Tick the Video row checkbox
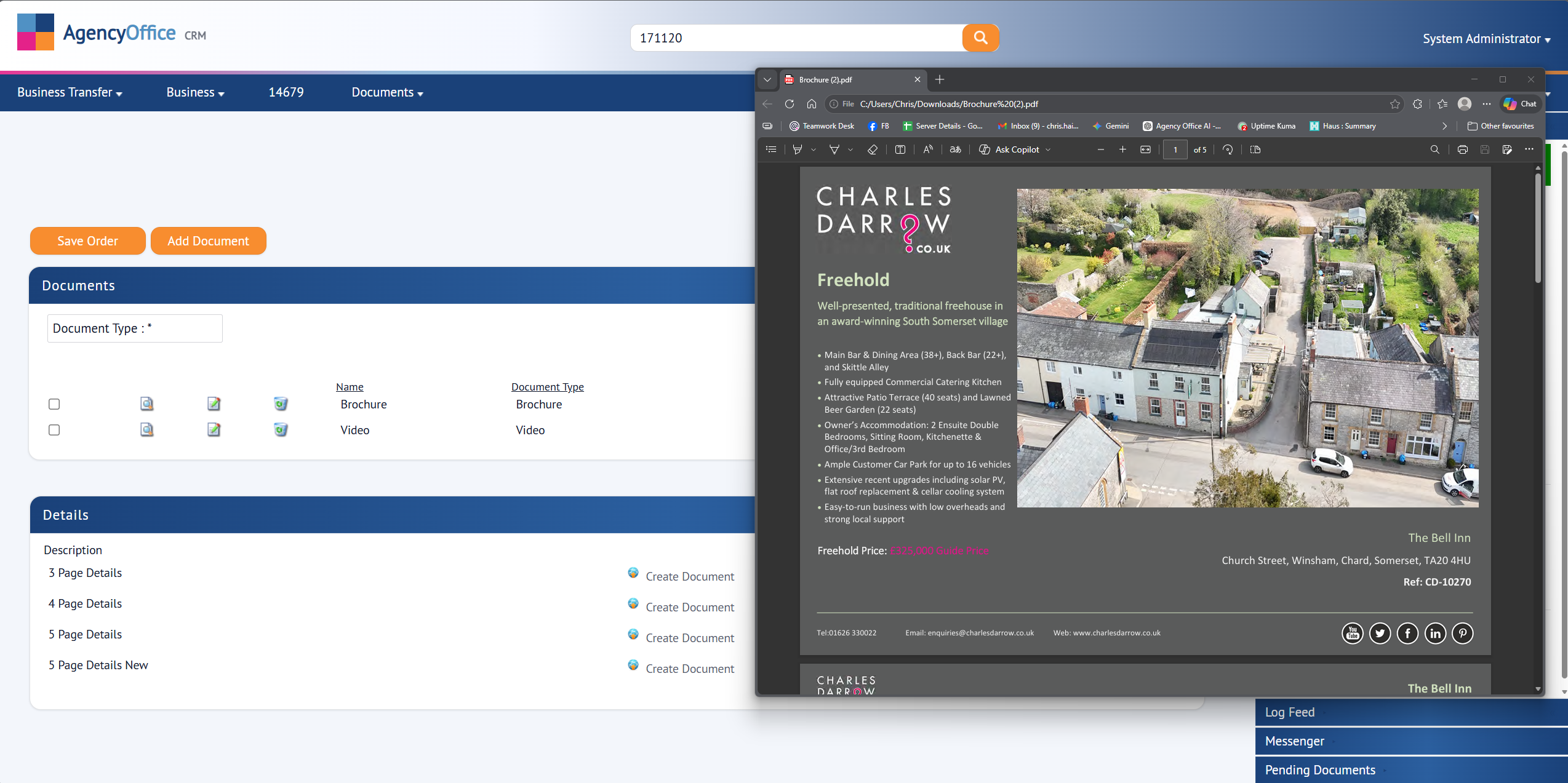 [54, 430]
